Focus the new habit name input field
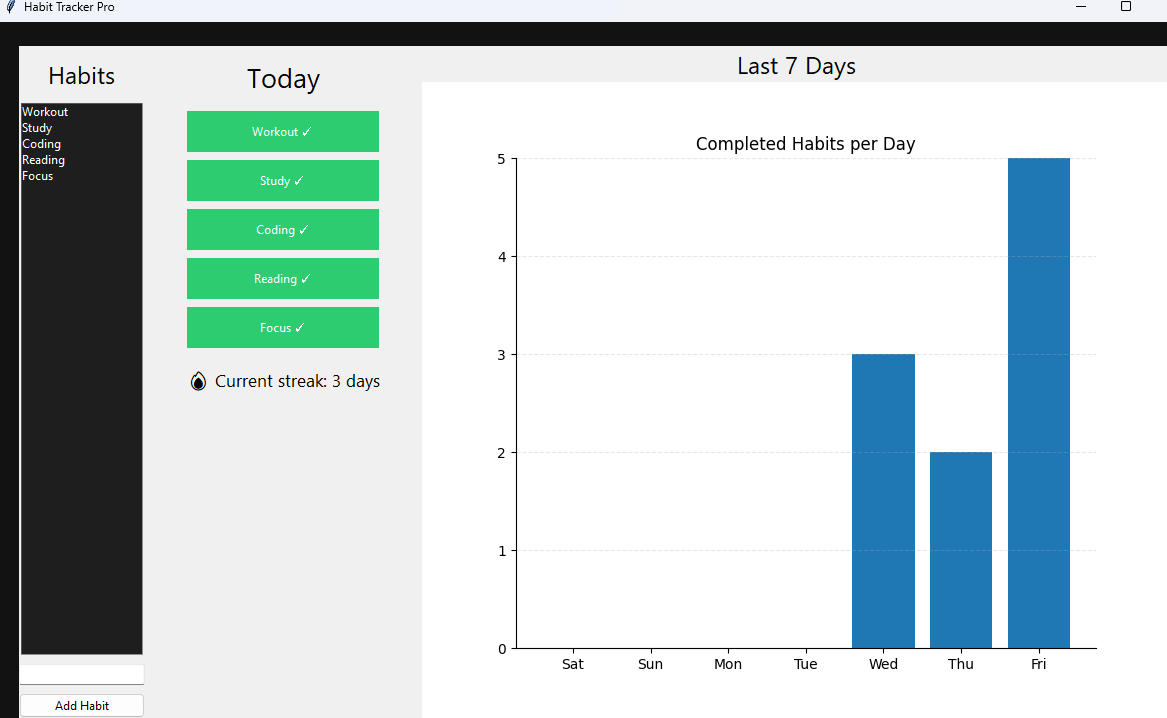The height and width of the screenshot is (718, 1167). tap(82, 674)
